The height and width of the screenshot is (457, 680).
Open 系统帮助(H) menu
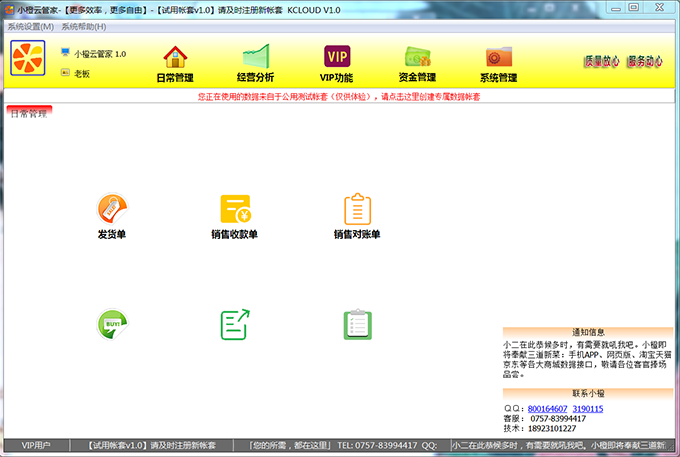pos(84,27)
